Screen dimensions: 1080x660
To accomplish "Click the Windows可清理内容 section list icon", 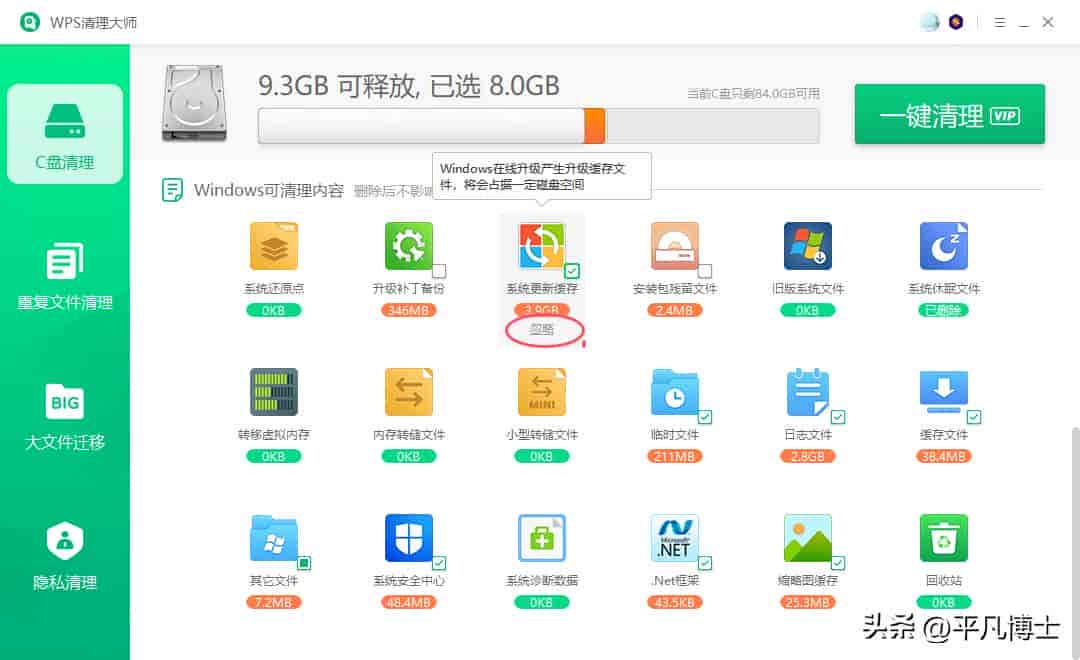I will click(172, 189).
